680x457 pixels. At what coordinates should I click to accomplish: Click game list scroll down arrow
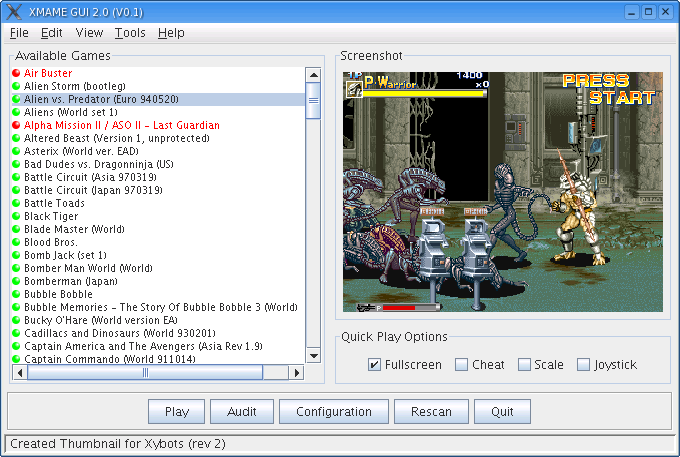tap(313, 356)
